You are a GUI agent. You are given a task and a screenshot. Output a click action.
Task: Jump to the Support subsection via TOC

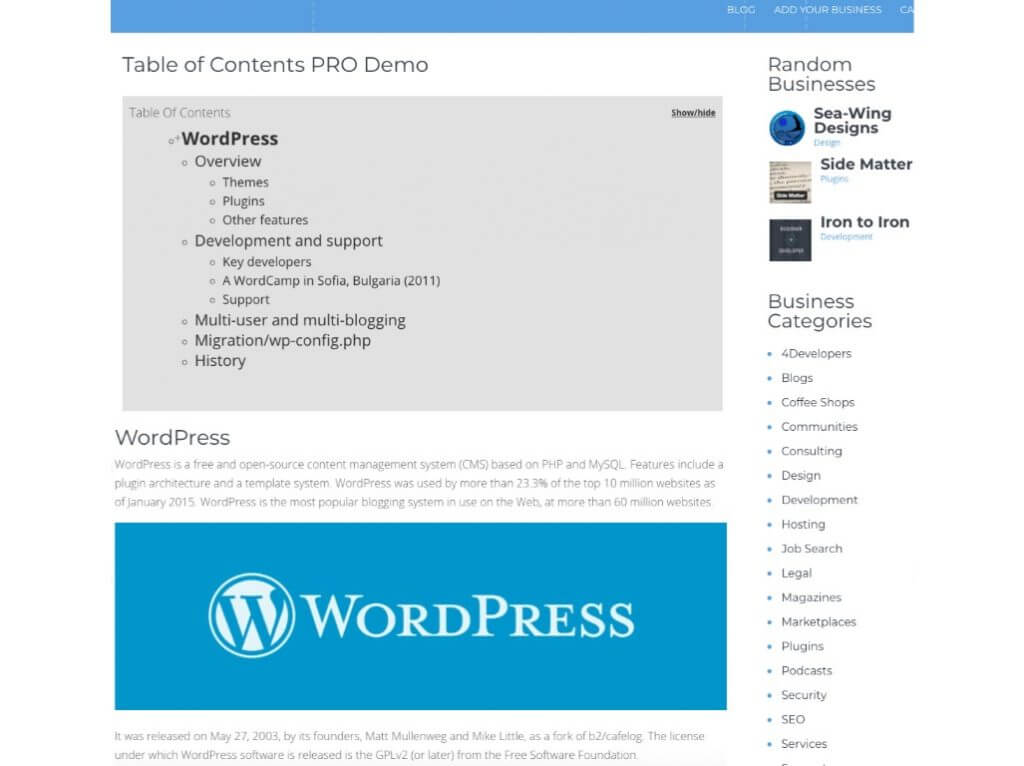pyautogui.click(x=246, y=299)
